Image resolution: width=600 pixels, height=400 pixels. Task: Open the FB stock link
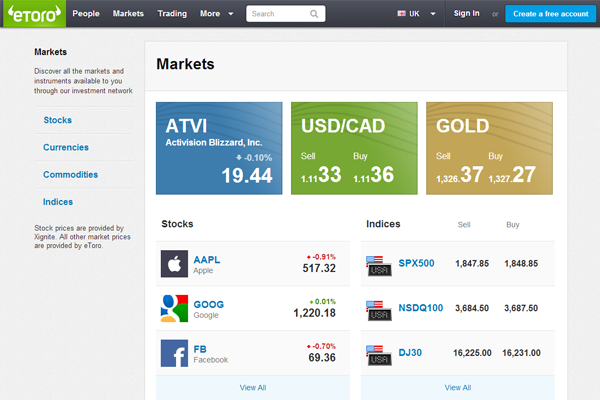pyautogui.click(x=200, y=349)
